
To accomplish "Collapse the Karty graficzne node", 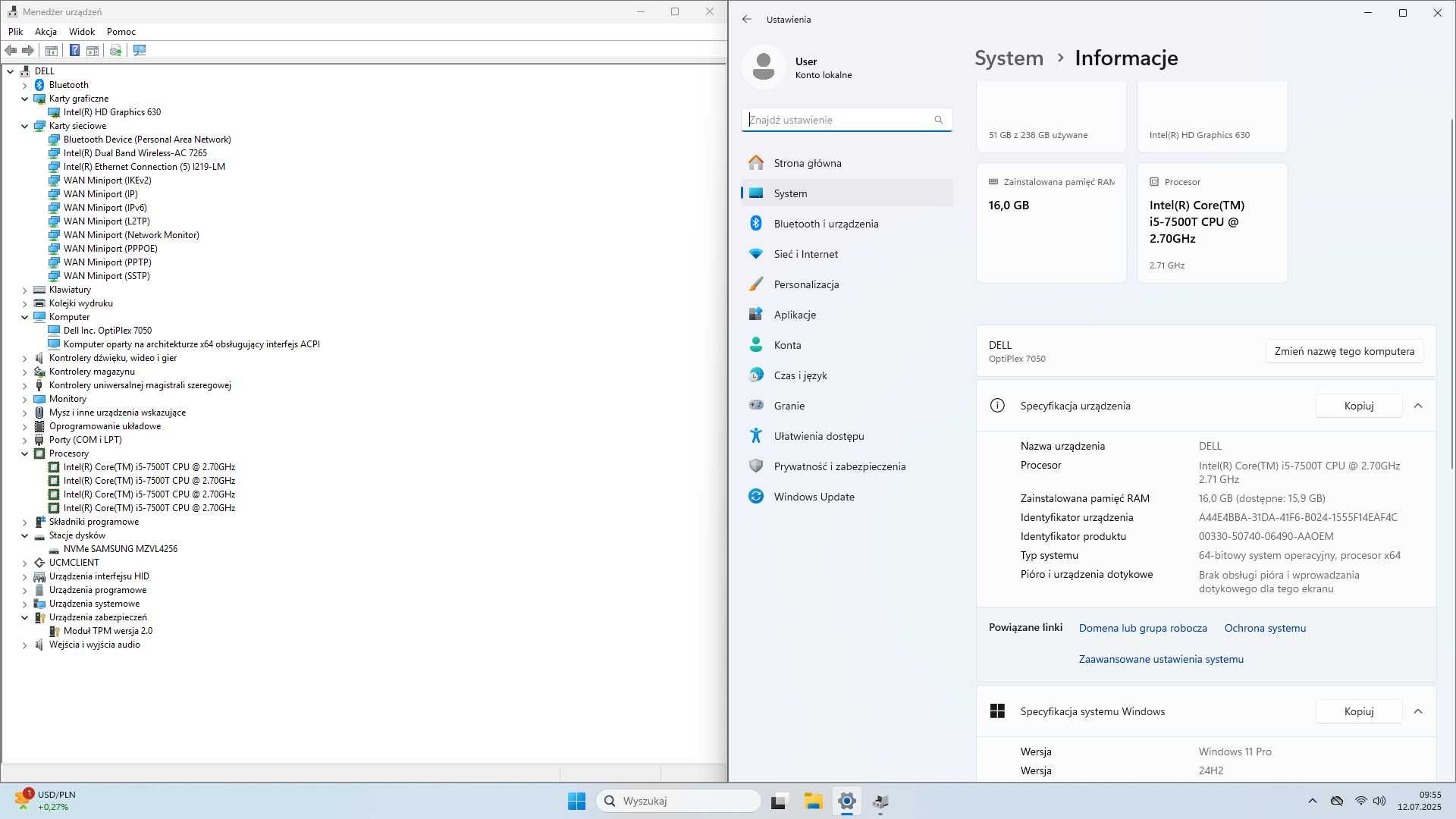I will (x=24, y=99).
